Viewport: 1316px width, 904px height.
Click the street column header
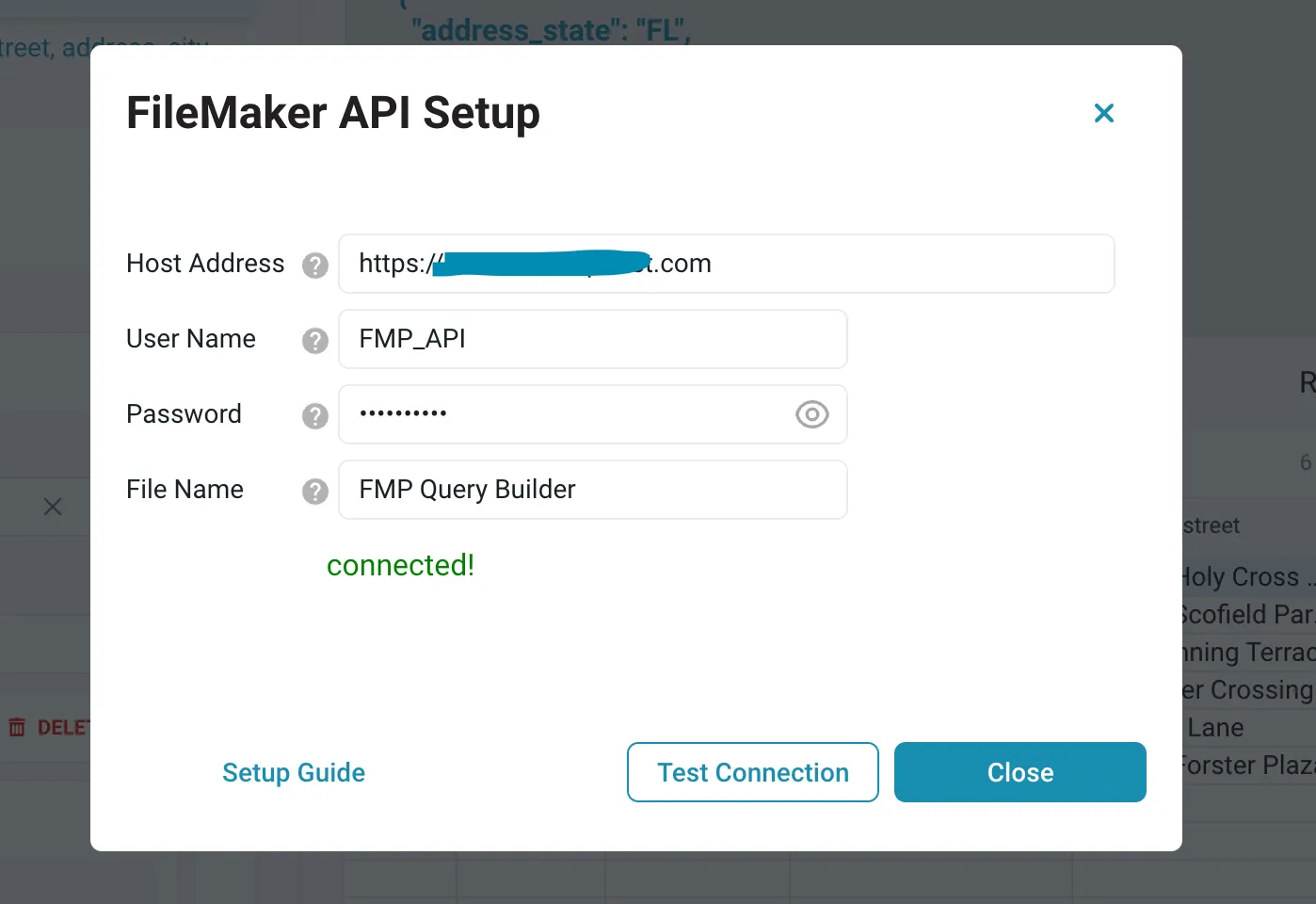tap(1212, 525)
